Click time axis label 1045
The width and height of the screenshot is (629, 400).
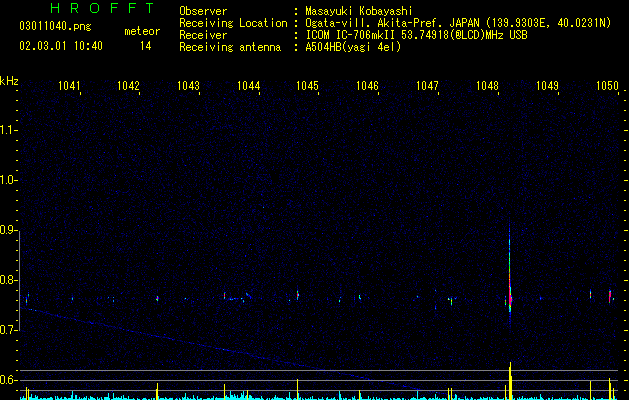pyautogui.click(x=307, y=86)
